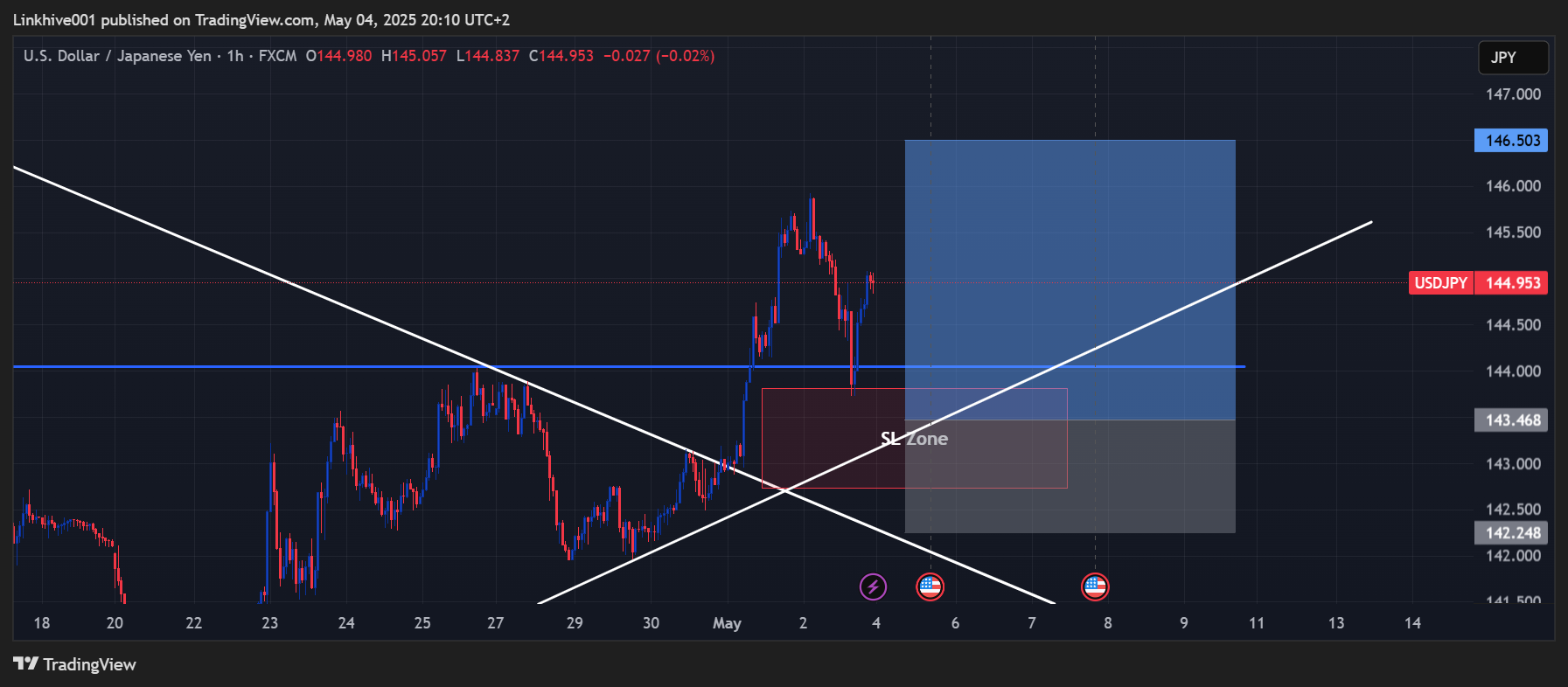Click date 11 on time axis
Screen dimensions: 1568x687
[x=1257, y=623]
